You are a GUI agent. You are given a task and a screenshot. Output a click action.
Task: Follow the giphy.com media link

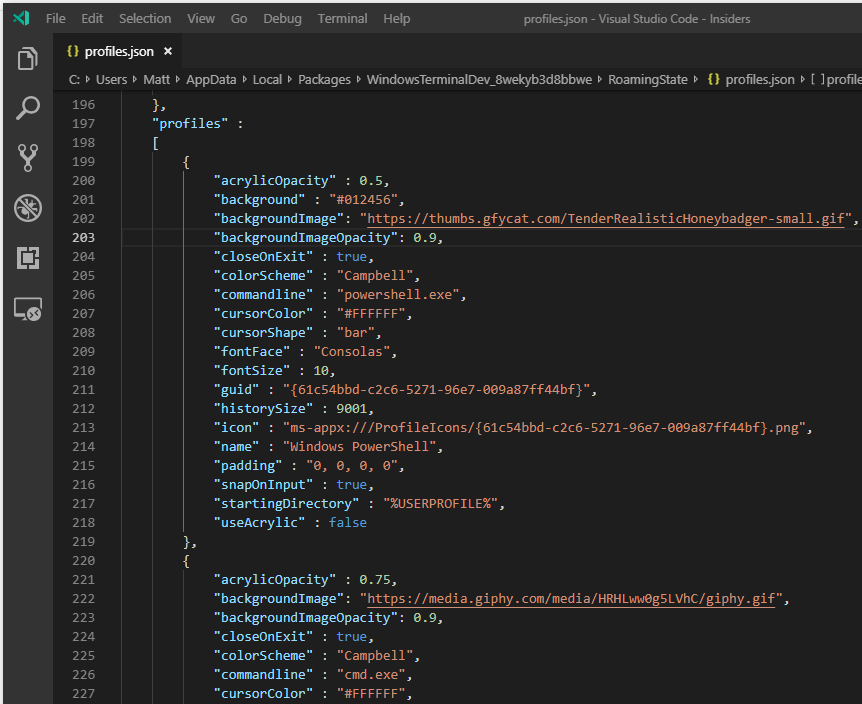point(574,599)
